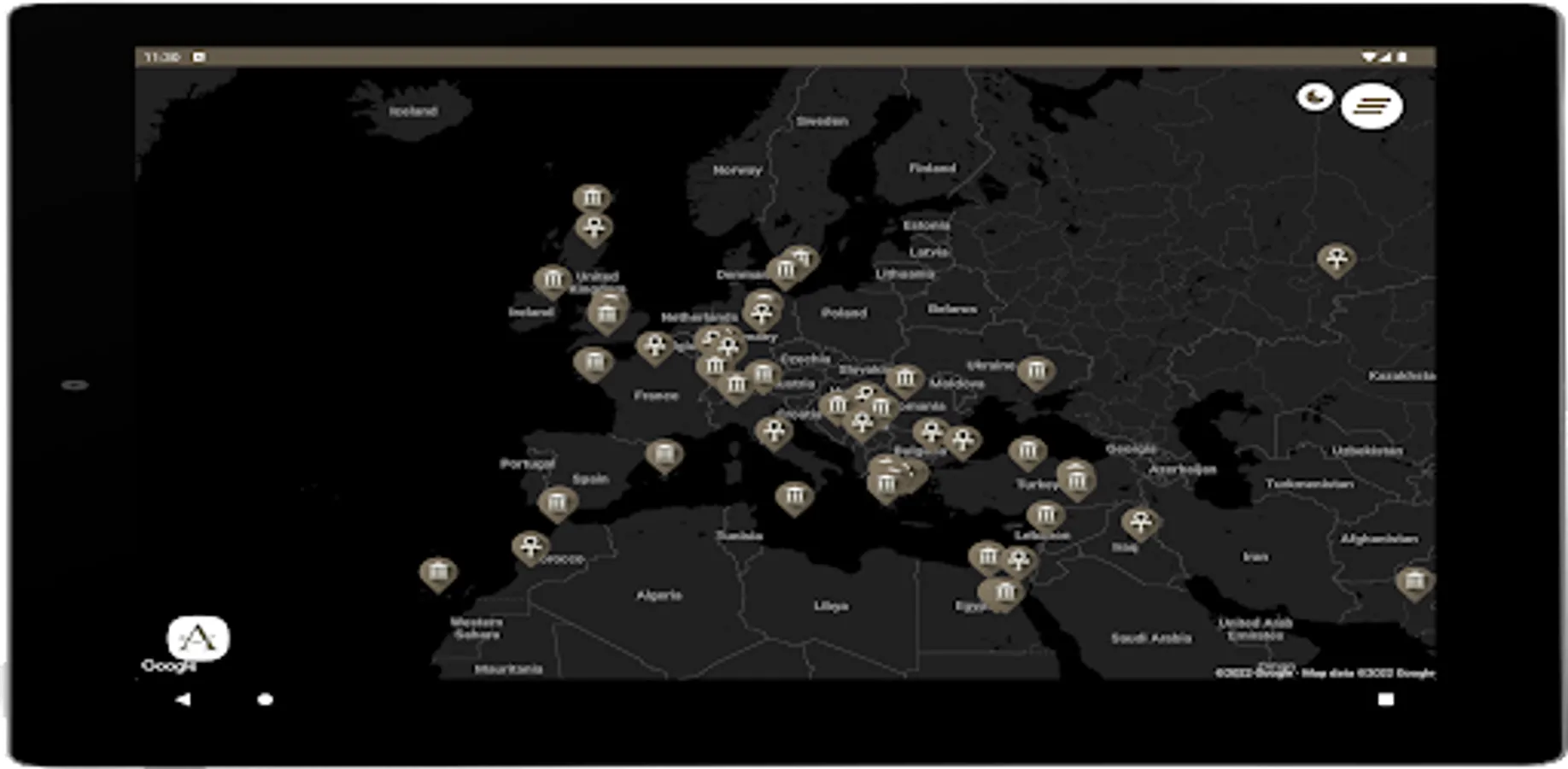This screenshot has height=769, width=1568.
Task: Select the museum marker in southern Spain
Action: click(x=557, y=504)
